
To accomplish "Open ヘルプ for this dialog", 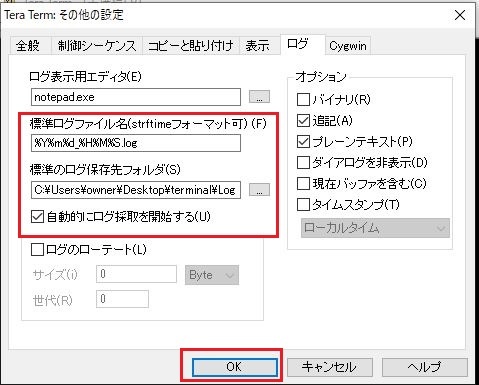I will point(425,367).
